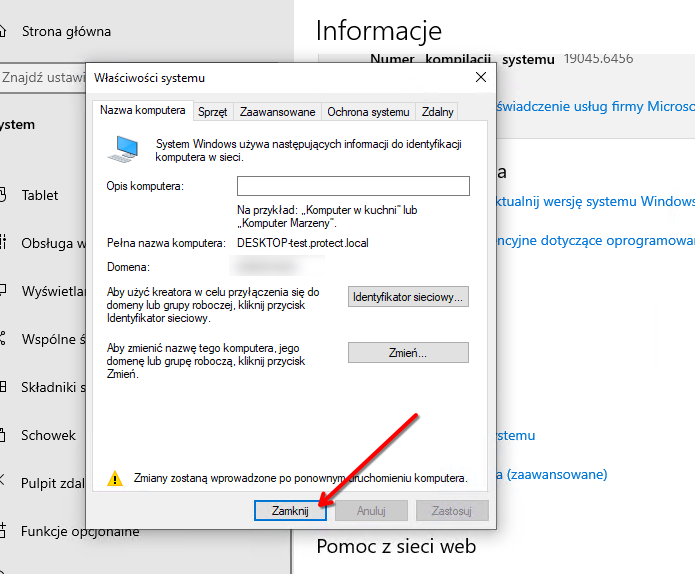
Task: Click the yellow warning triangle icon
Action: pyautogui.click(x=115, y=478)
